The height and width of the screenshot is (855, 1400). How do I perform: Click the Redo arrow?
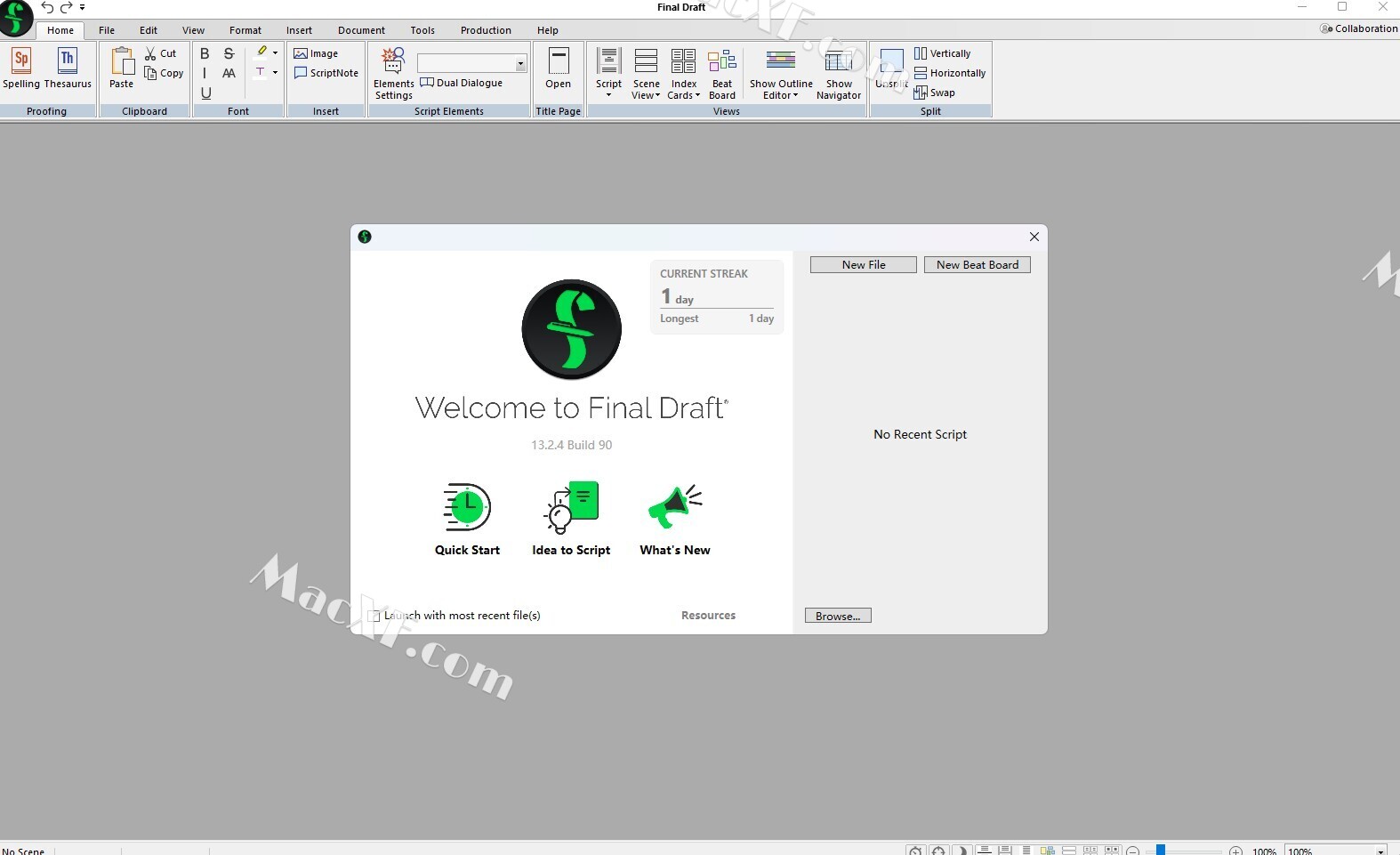66,7
